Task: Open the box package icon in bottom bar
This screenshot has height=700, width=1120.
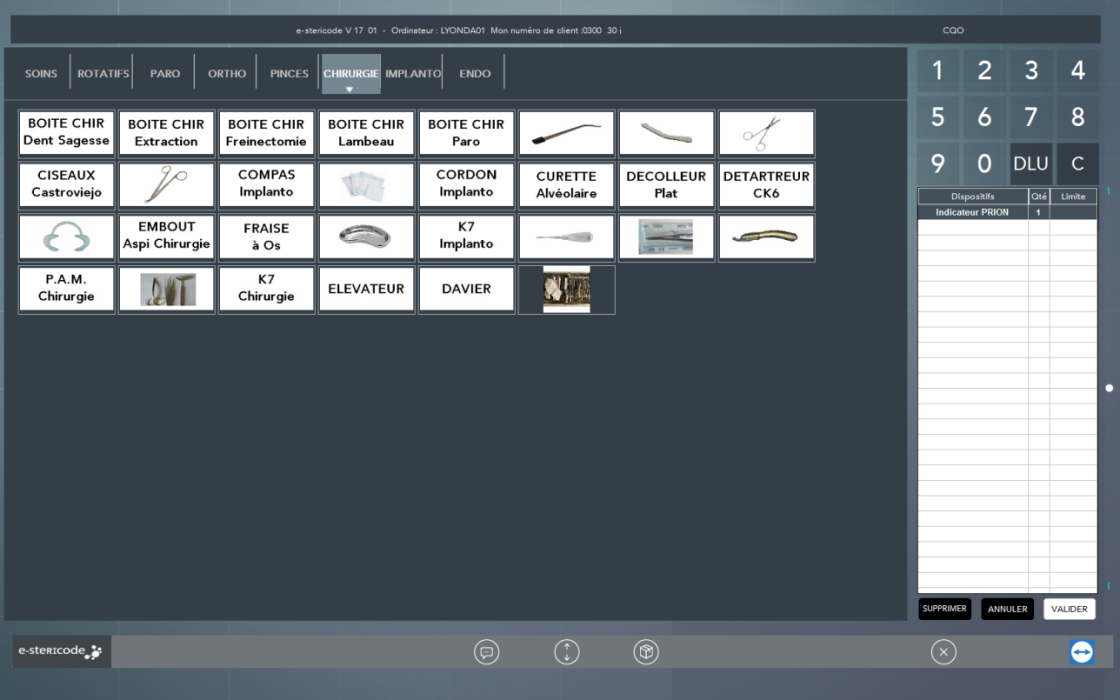Action: click(646, 651)
